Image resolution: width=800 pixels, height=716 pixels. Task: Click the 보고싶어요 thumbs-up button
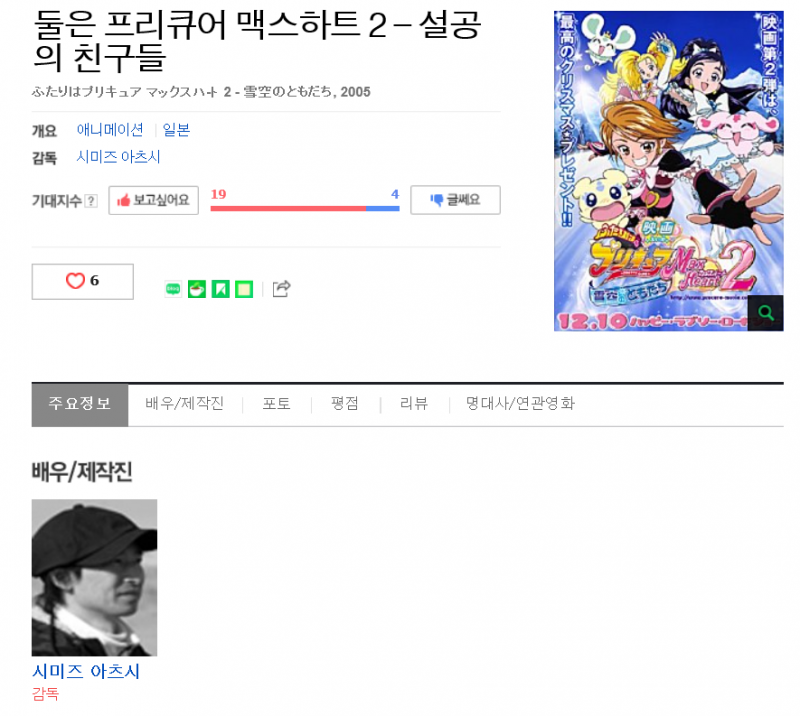[x=154, y=200]
